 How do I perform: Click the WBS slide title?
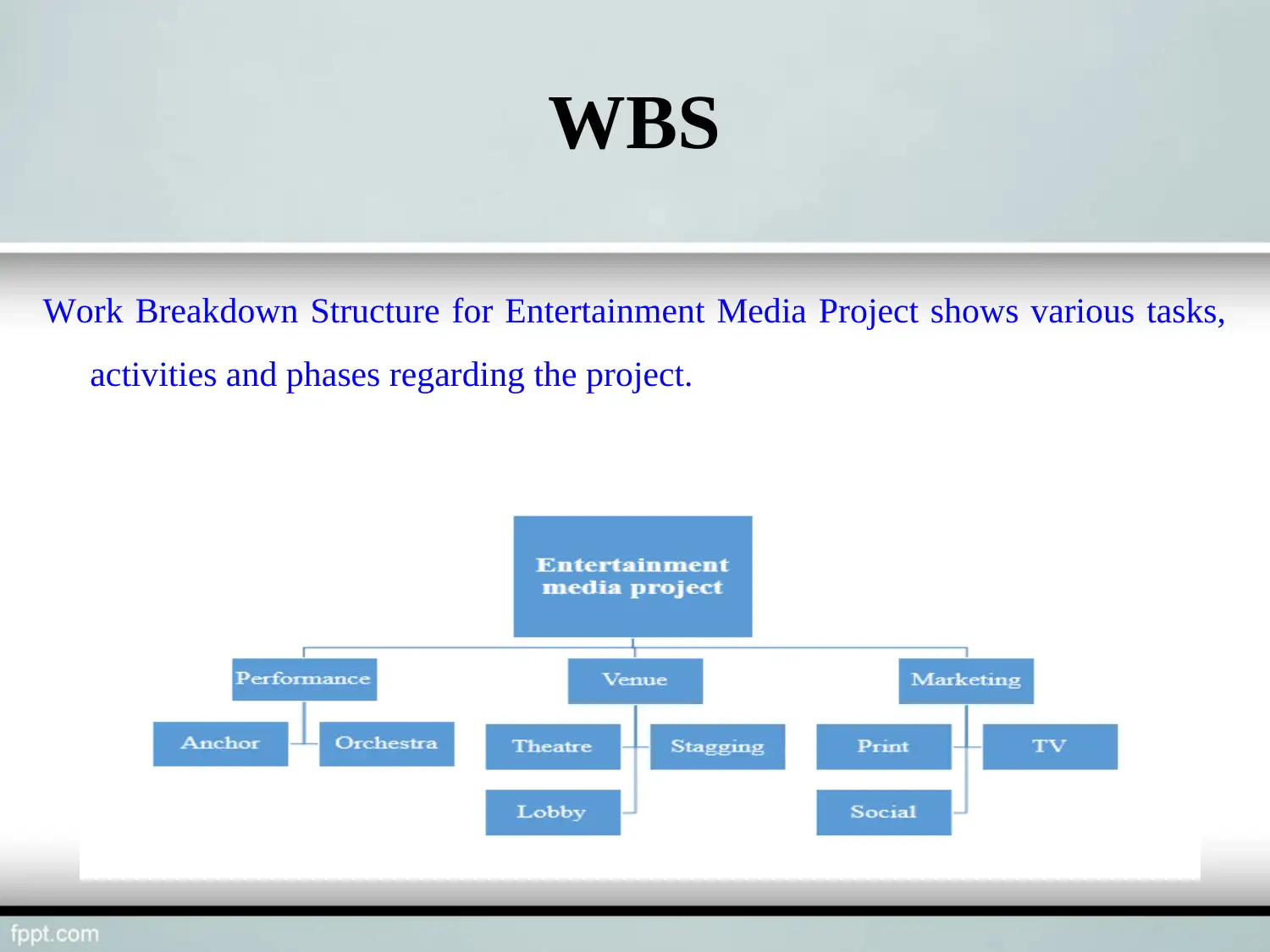pyautogui.click(x=634, y=124)
